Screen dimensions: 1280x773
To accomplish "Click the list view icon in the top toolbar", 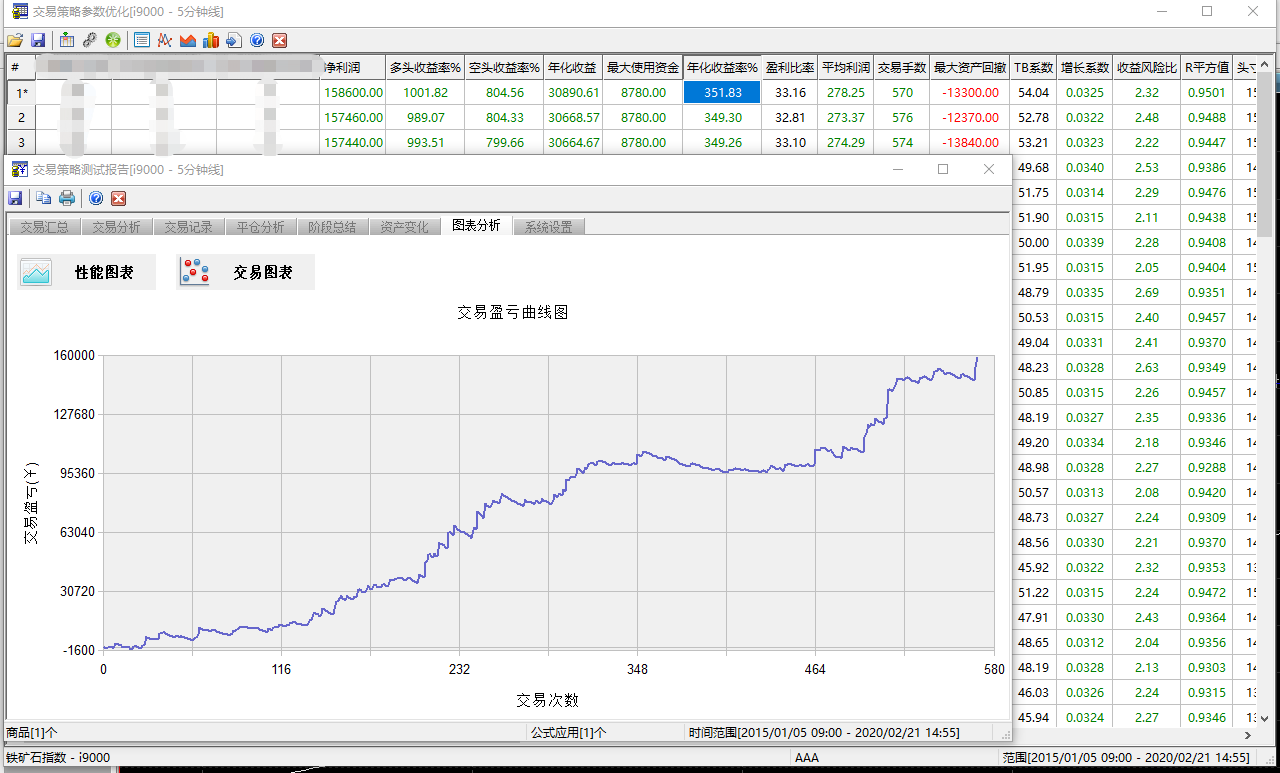I will [x=141, y=40].
